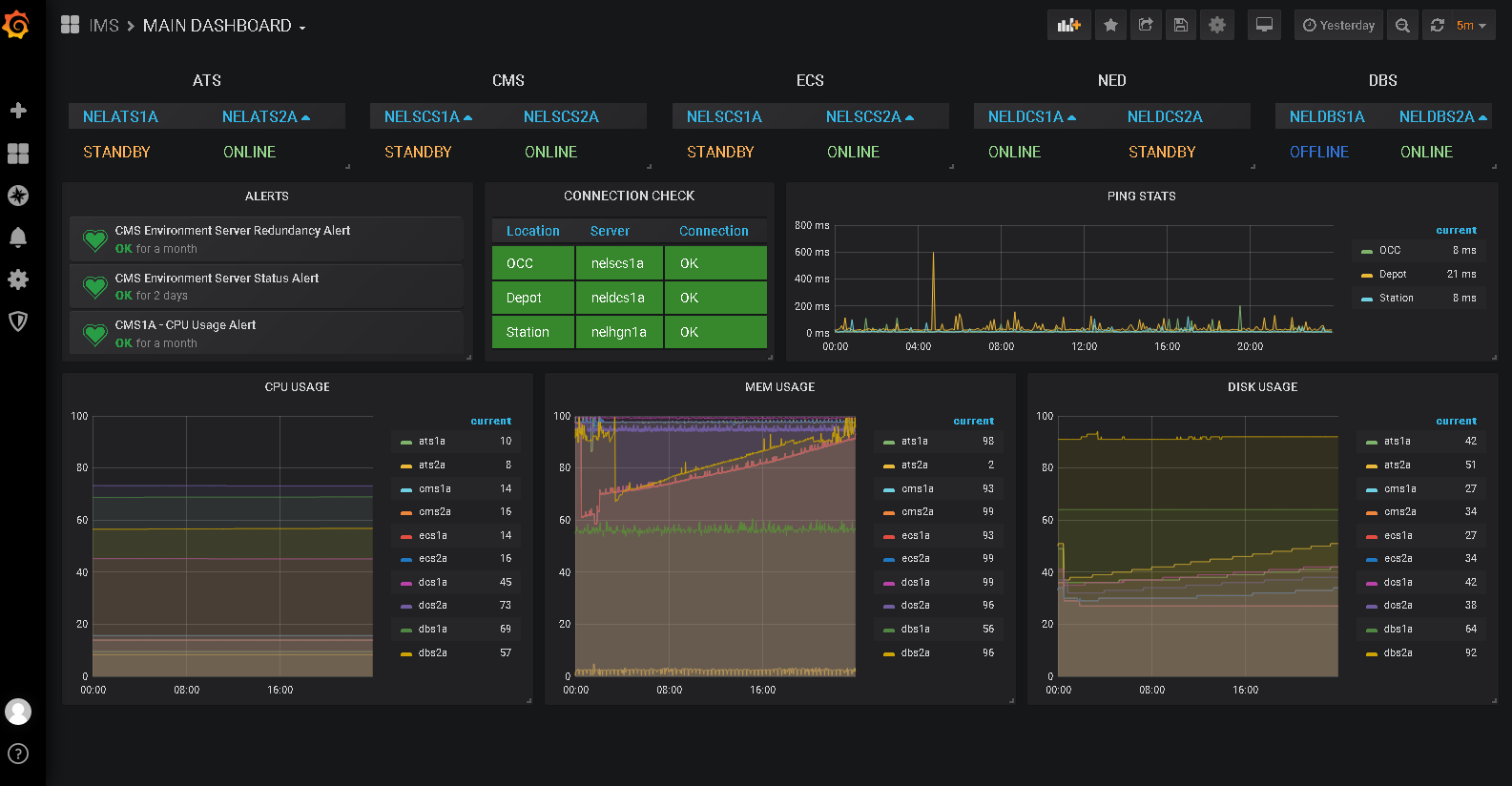Image resolution: width=1512 pixels, height=786 pixels.
Task: Click the nelhgn1a Station server cell
Action: (619, 332)
